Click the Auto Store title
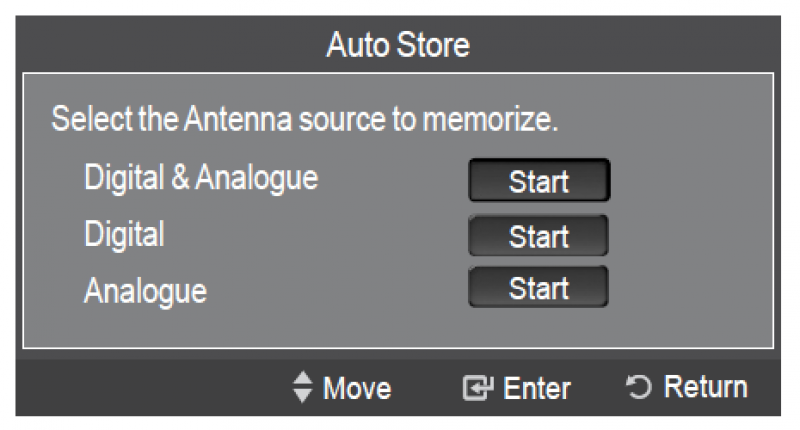Image resolution: width=800 pixels, height=430 pixels. click(398, 45)
